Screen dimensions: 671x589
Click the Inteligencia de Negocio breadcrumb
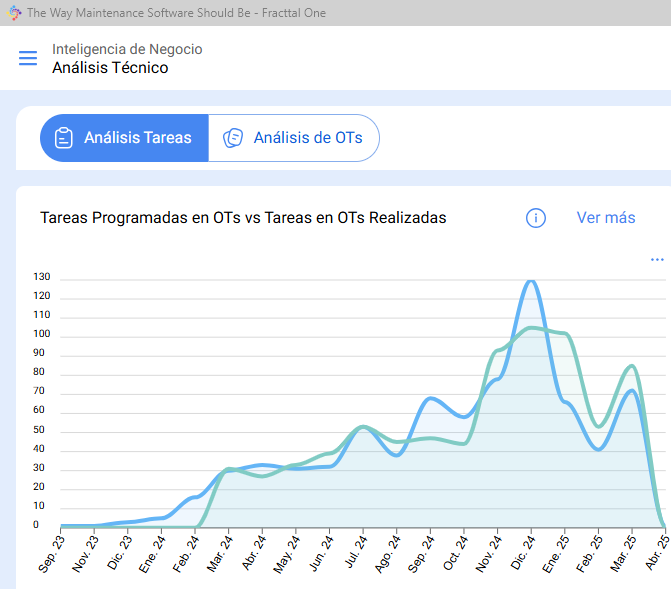pyautogui.click(x=127, y=49)
